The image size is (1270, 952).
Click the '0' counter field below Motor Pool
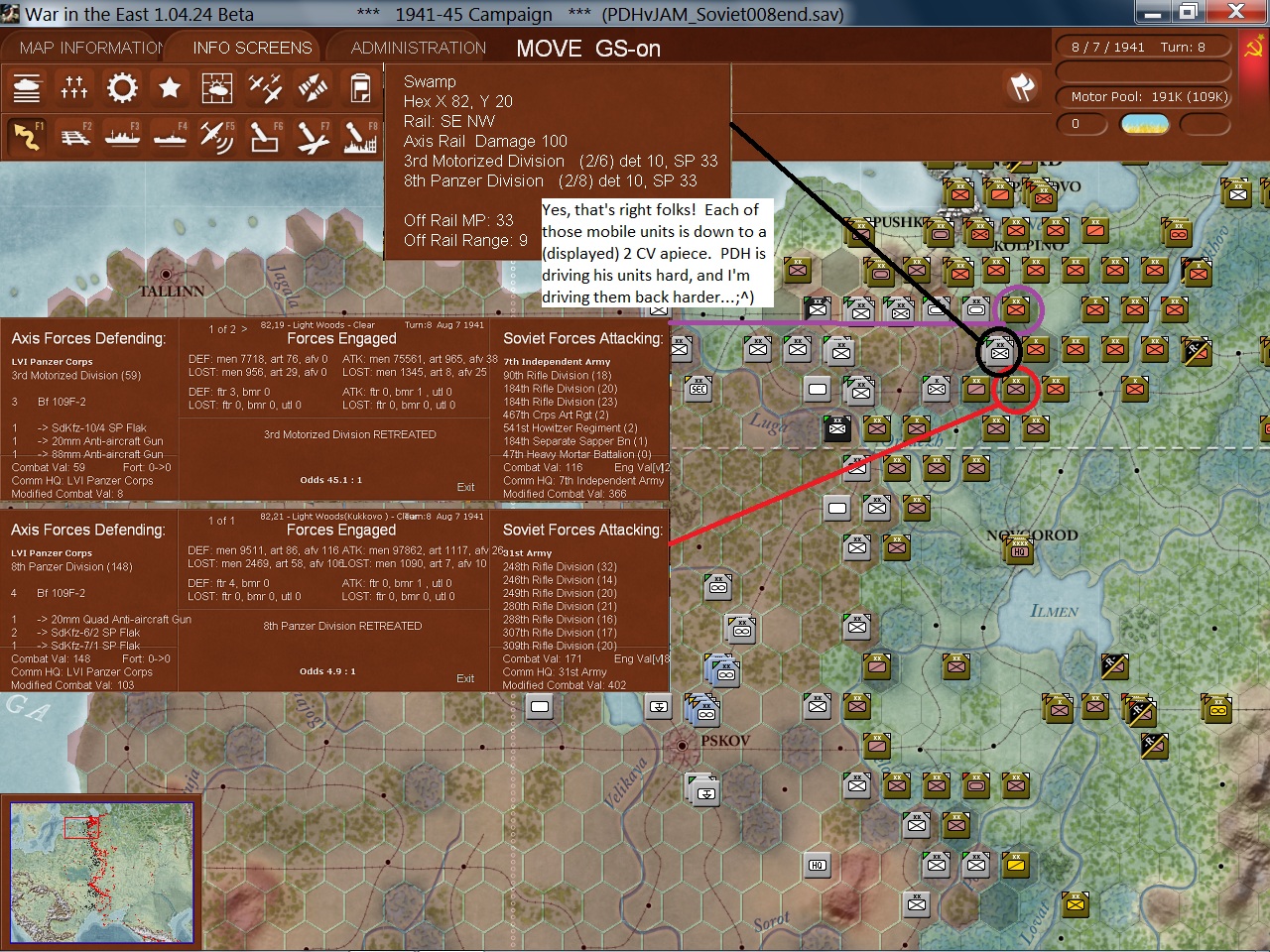[1080, 125]
